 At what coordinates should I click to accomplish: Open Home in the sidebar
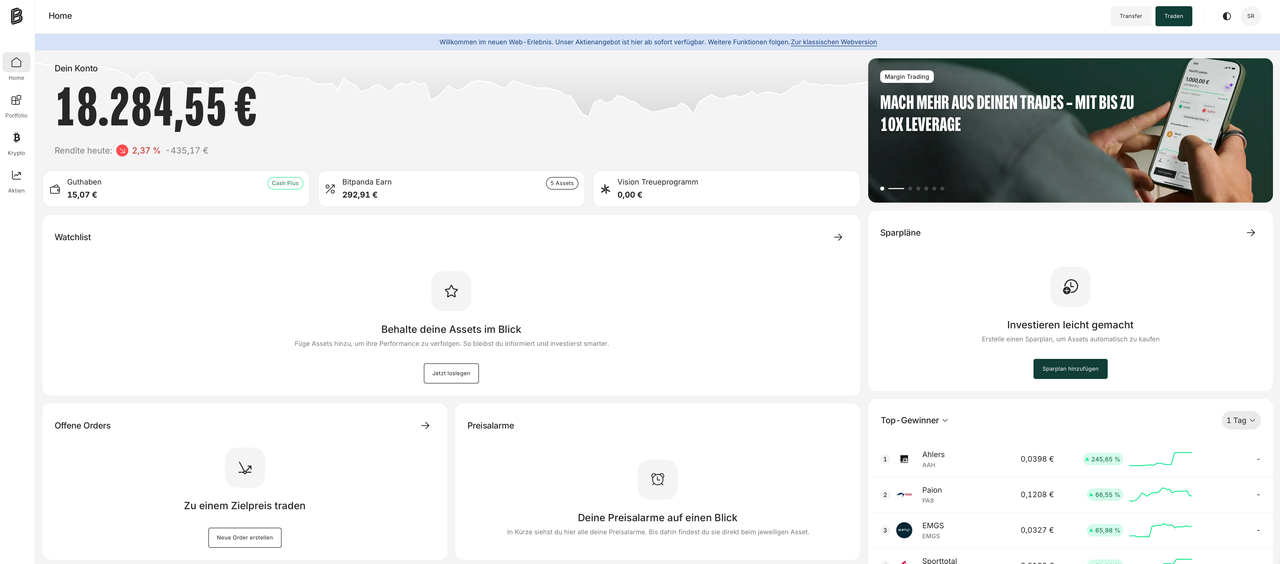16,67
